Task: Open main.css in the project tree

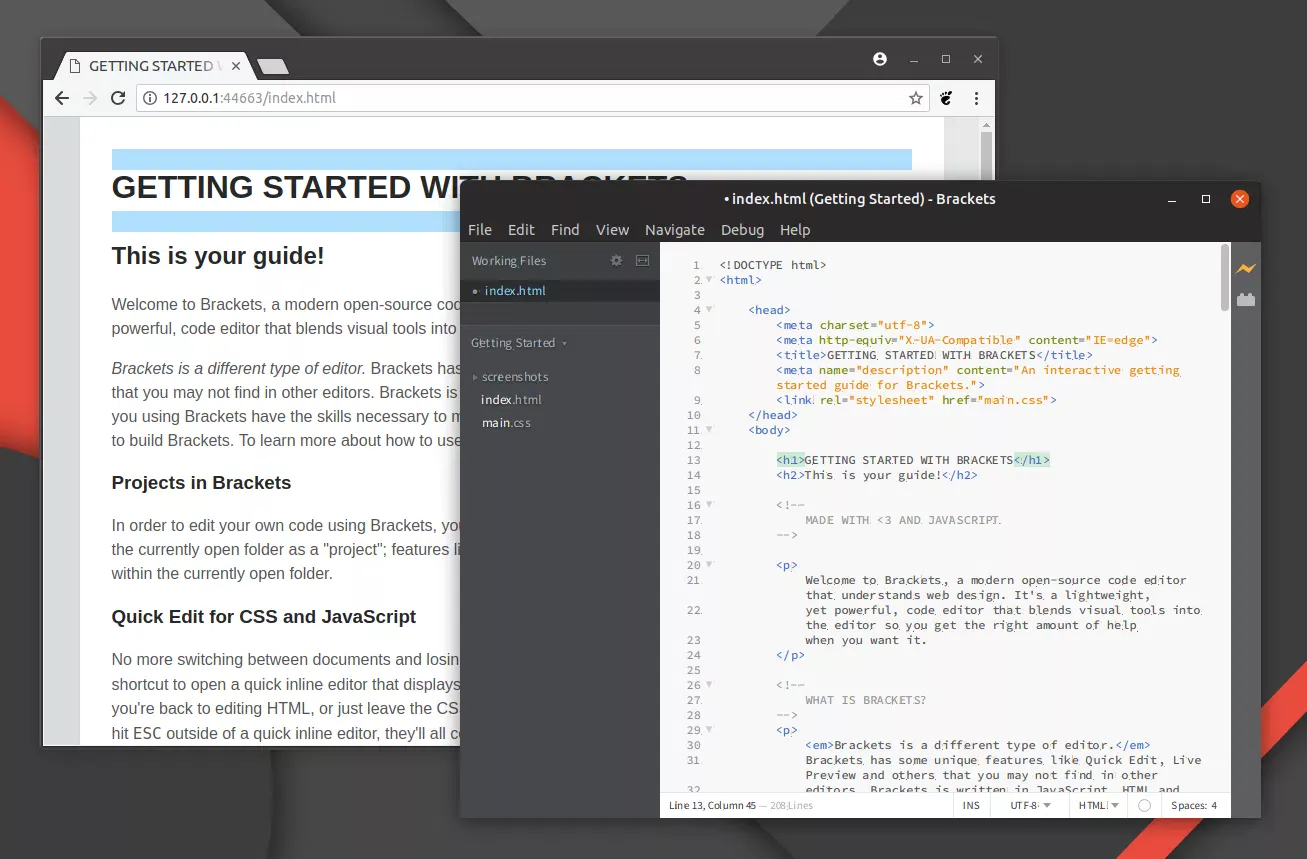Action: point(506,423)
